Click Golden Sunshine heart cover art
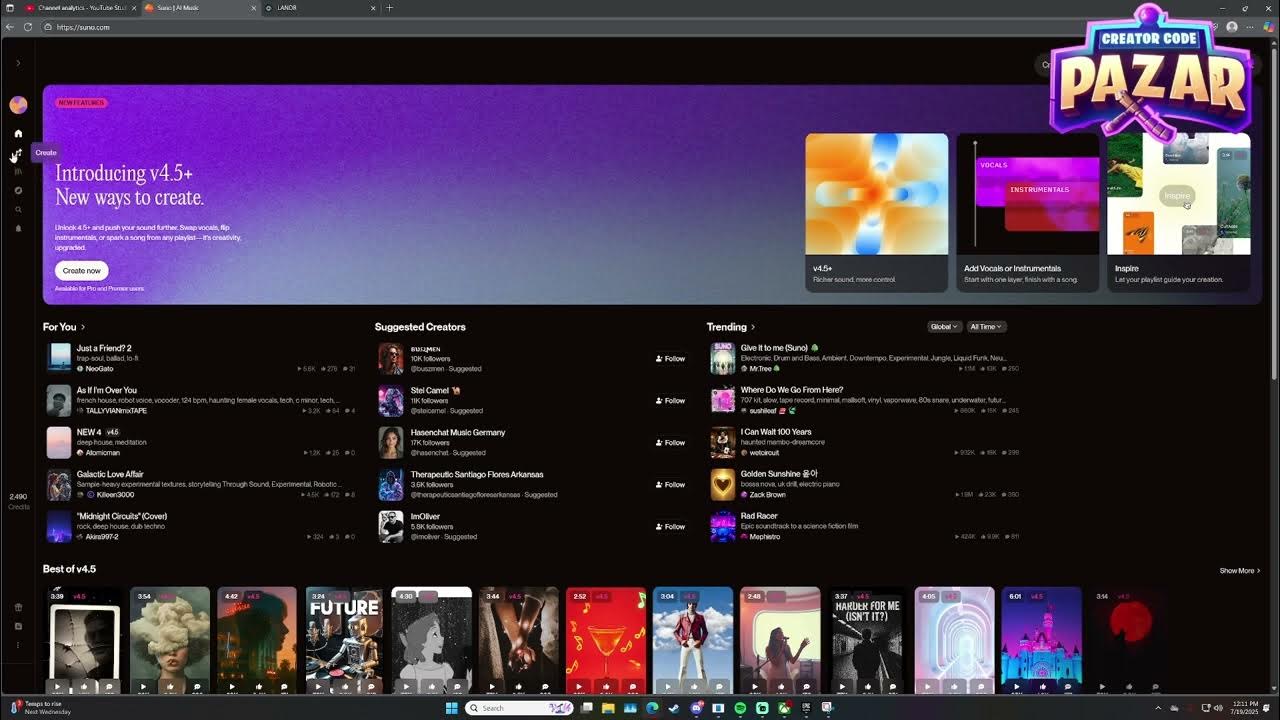The image size is (1280, 720). [x=723, y=484]
